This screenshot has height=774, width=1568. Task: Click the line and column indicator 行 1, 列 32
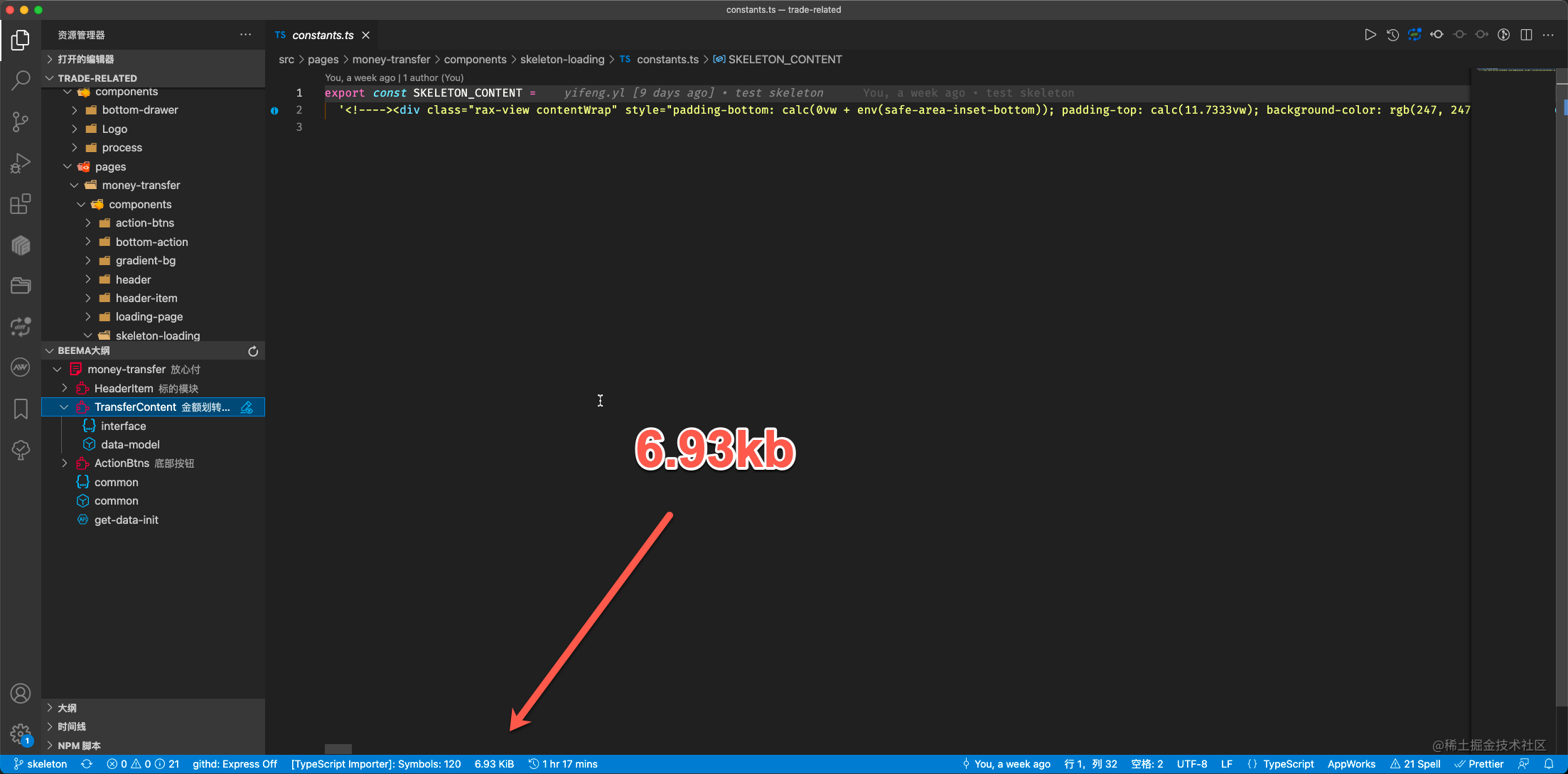click(1091, 764)
